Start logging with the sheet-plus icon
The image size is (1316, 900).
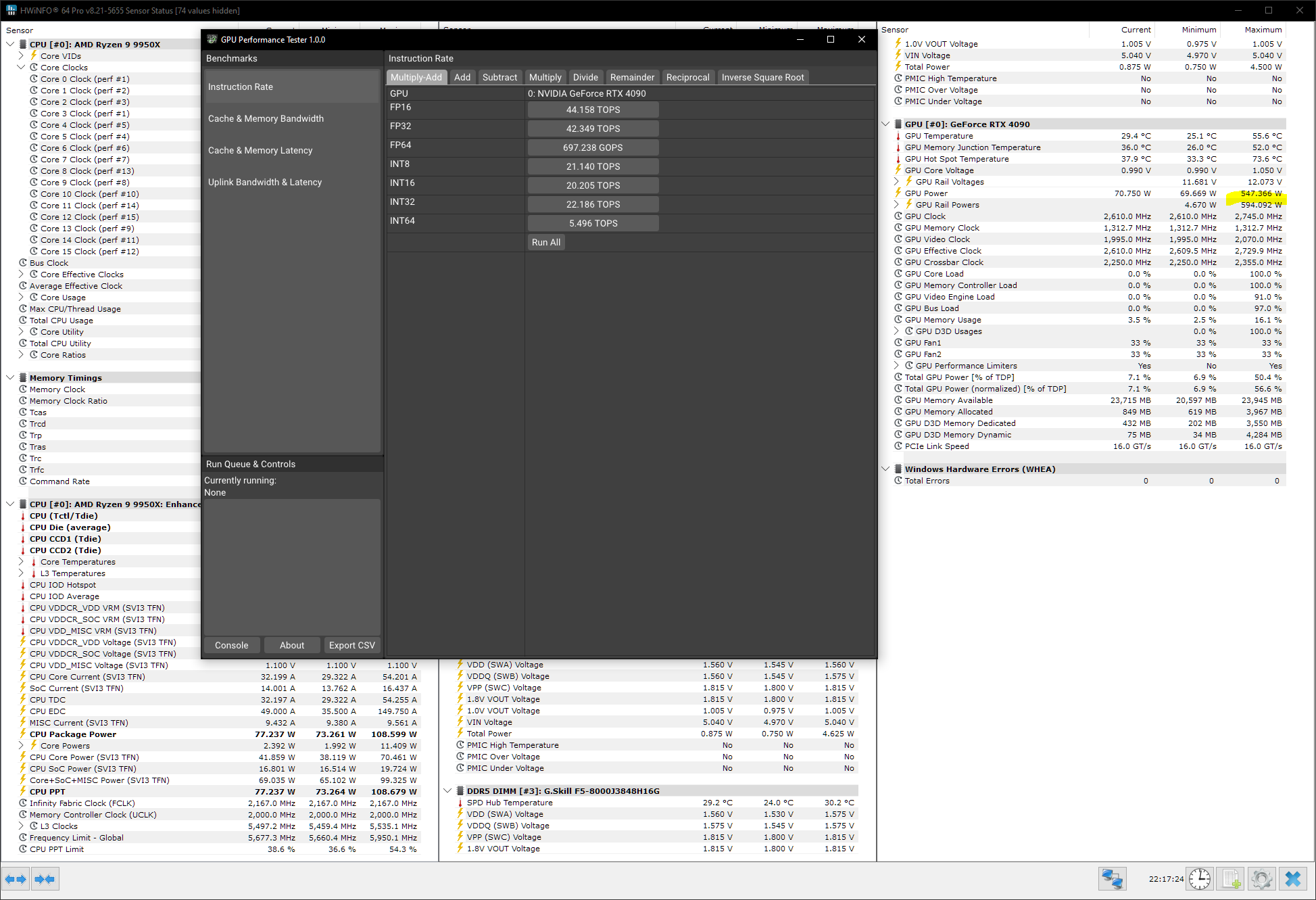click(x=1231, y=879)
